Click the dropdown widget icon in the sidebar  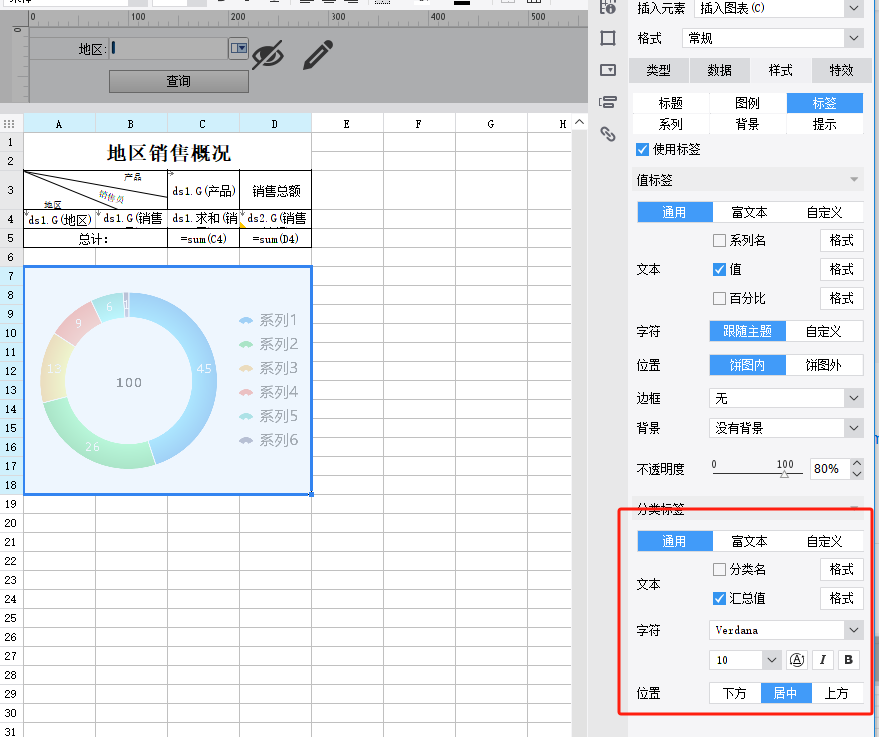coord(607,70)
